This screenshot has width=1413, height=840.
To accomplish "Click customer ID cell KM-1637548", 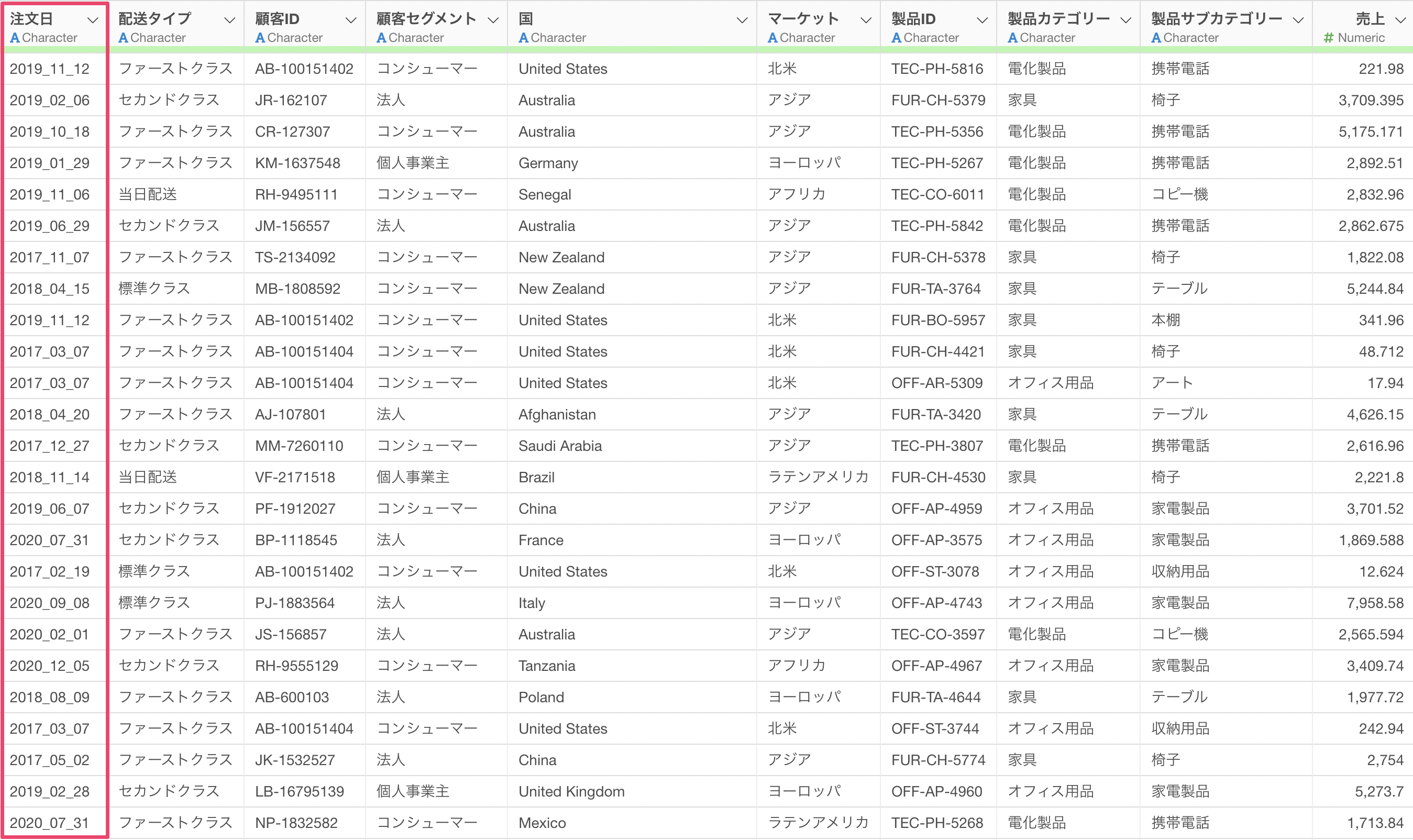I will [297, 163].
